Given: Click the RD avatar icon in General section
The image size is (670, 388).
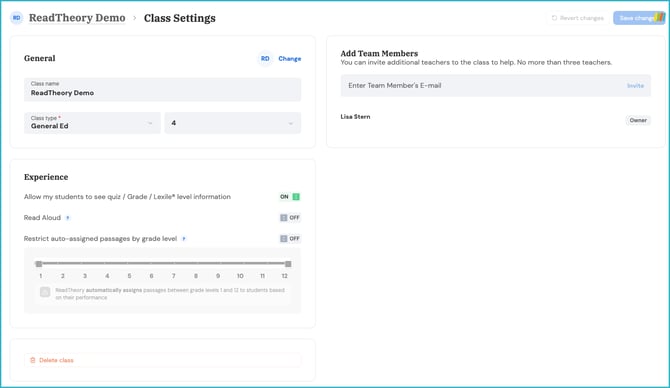Looking at the screenshot, I should pyautogui.click(x=265, y=59).
